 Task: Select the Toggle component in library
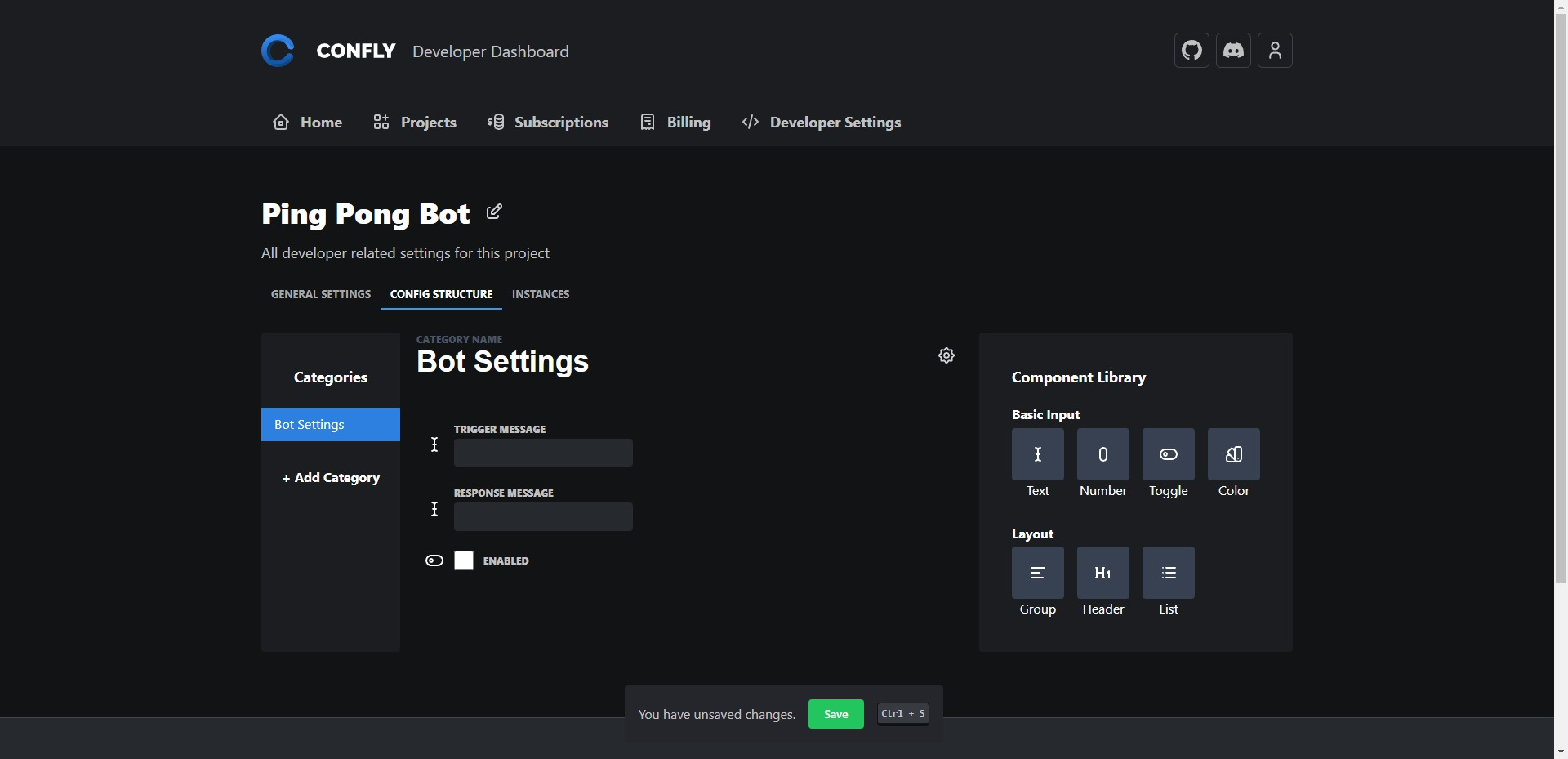1168,454
